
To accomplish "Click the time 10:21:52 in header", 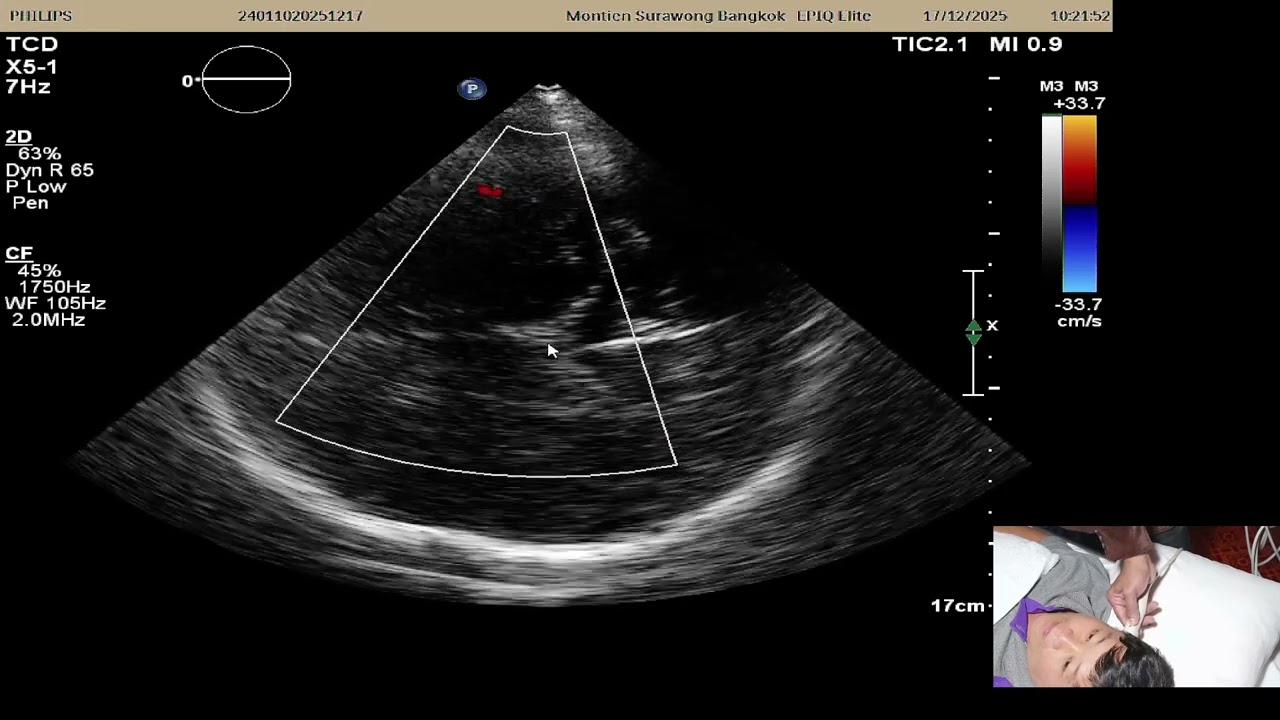I will pos(1080,16).
